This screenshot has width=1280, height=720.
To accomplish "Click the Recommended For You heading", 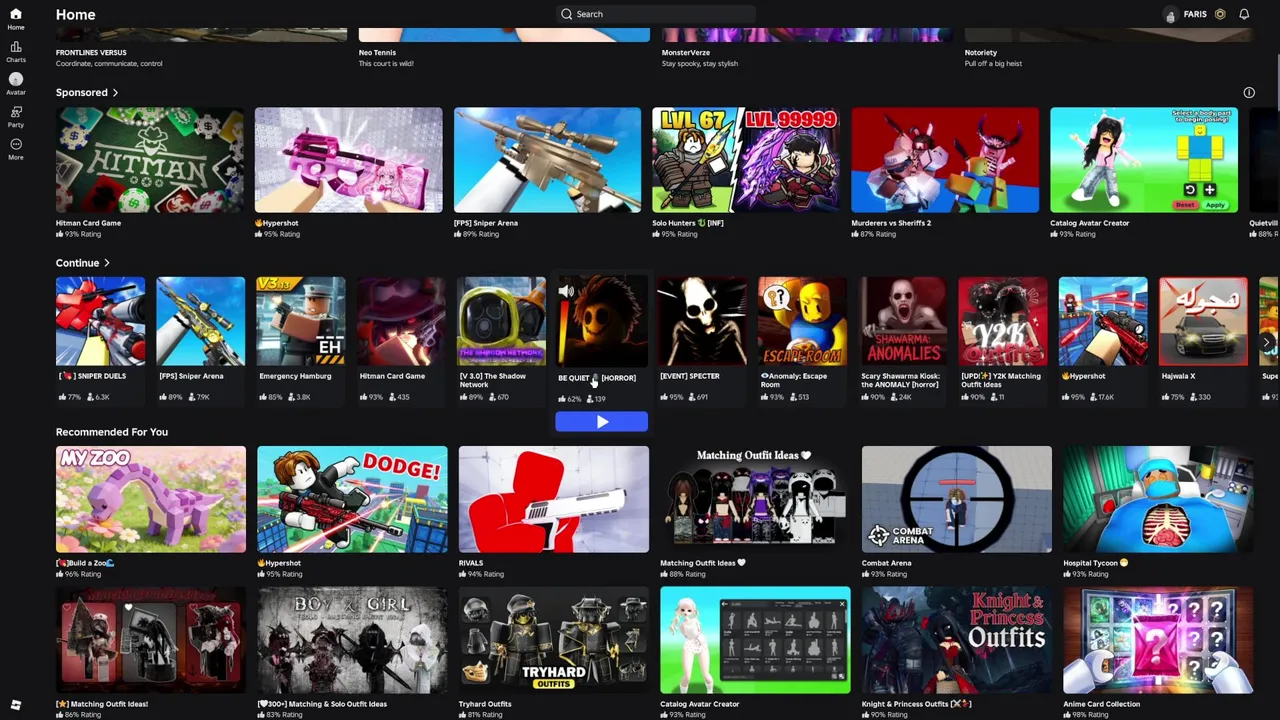I will click(112, 432).
